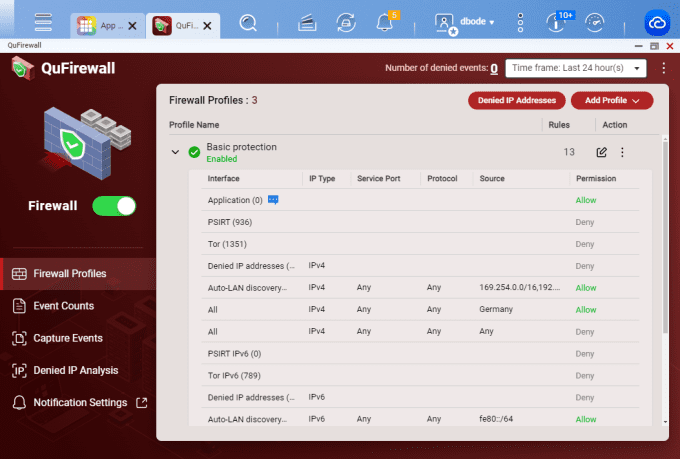The width and height of the screenshot is (680, 459).
Task: Toggle the Firewall on/off switch
Action: point(114,206)
